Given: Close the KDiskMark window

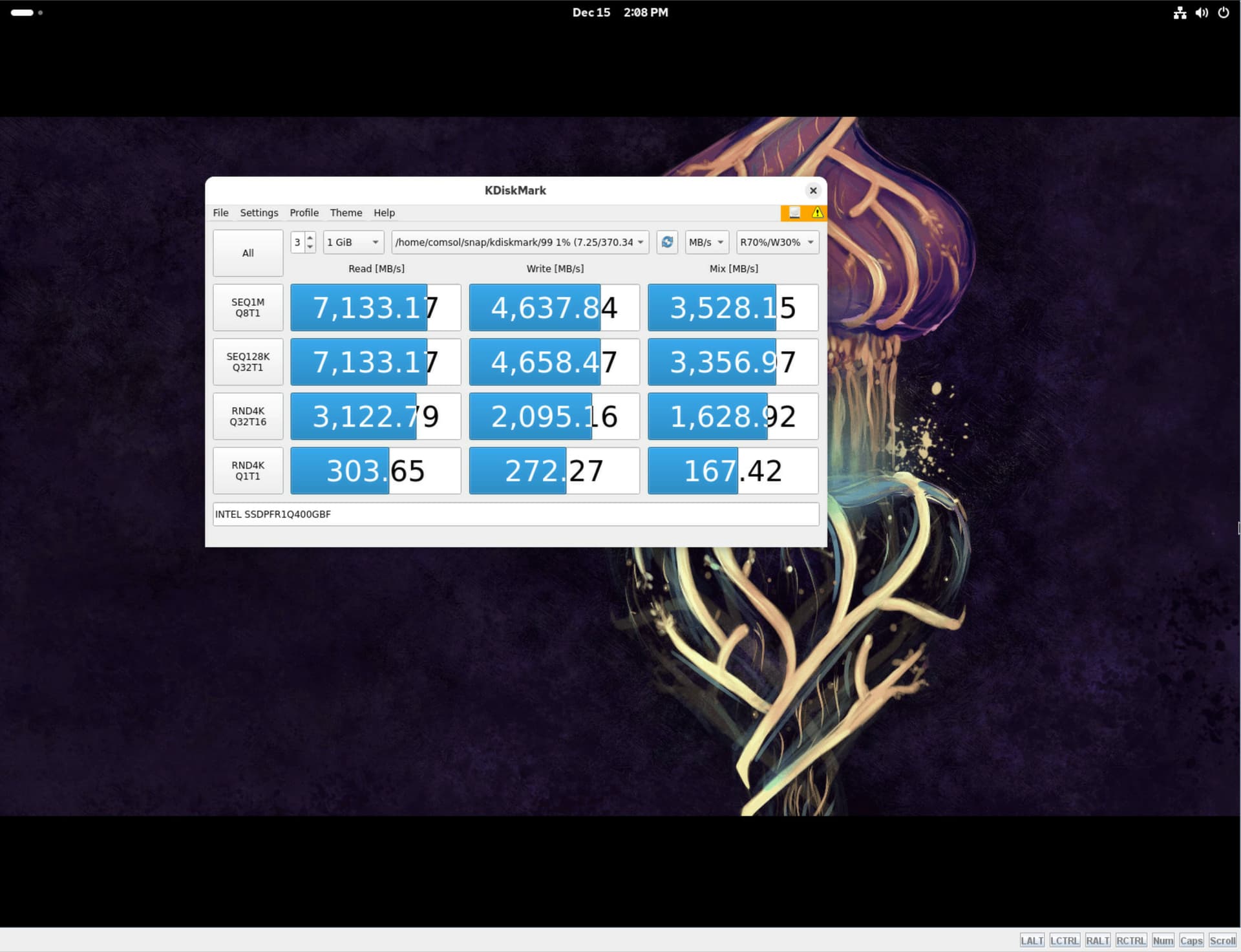Looking at the screenshot, I should click(x=813, y=190).
